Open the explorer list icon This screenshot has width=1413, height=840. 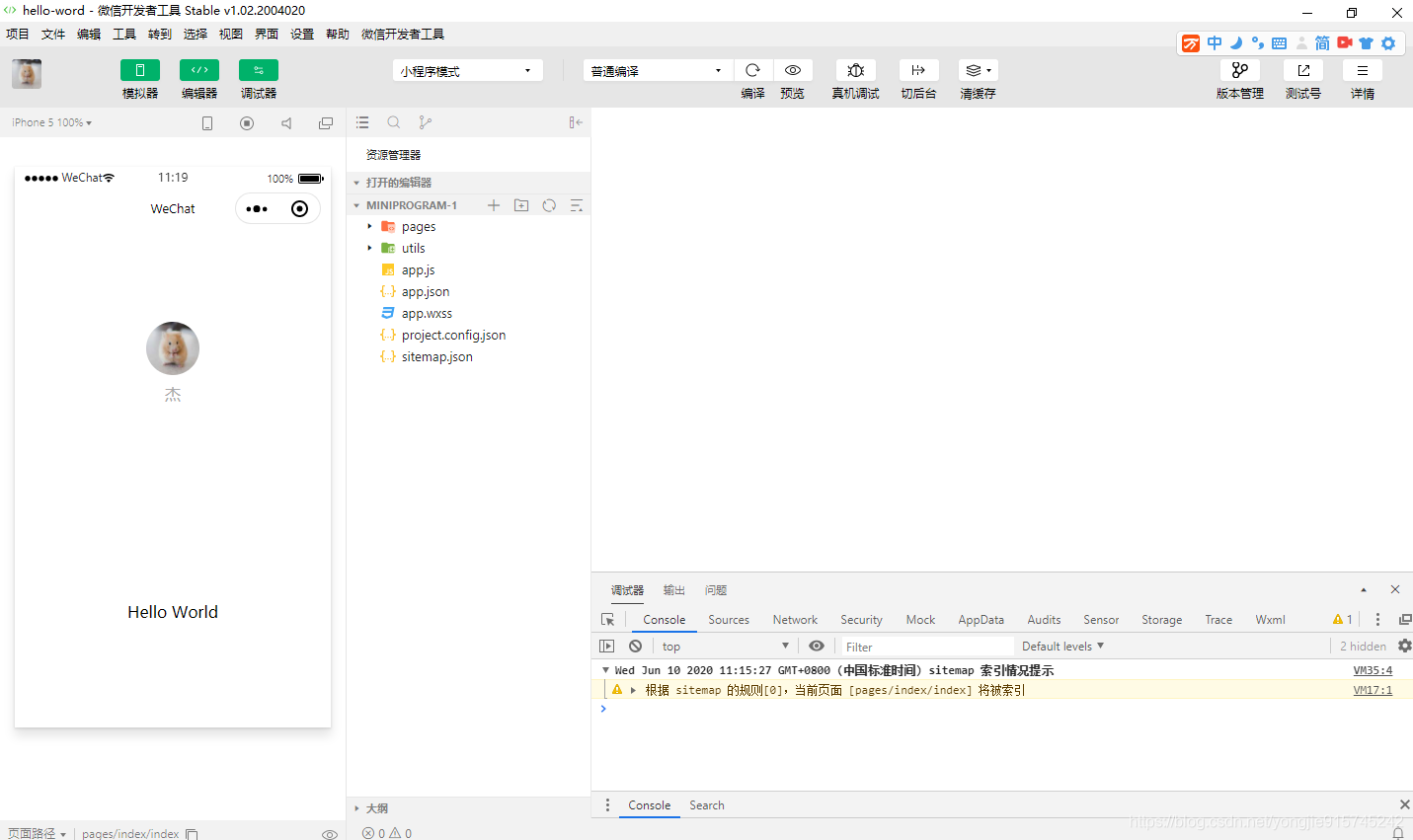[362, 122]
